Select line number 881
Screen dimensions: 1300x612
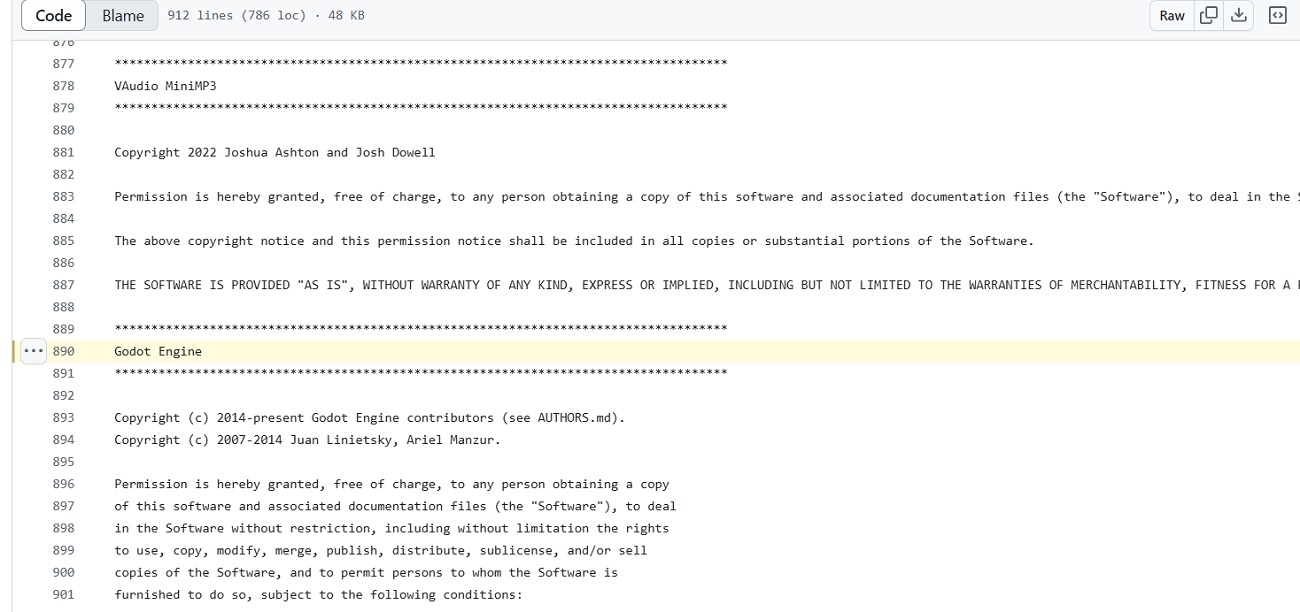[63, 153]
